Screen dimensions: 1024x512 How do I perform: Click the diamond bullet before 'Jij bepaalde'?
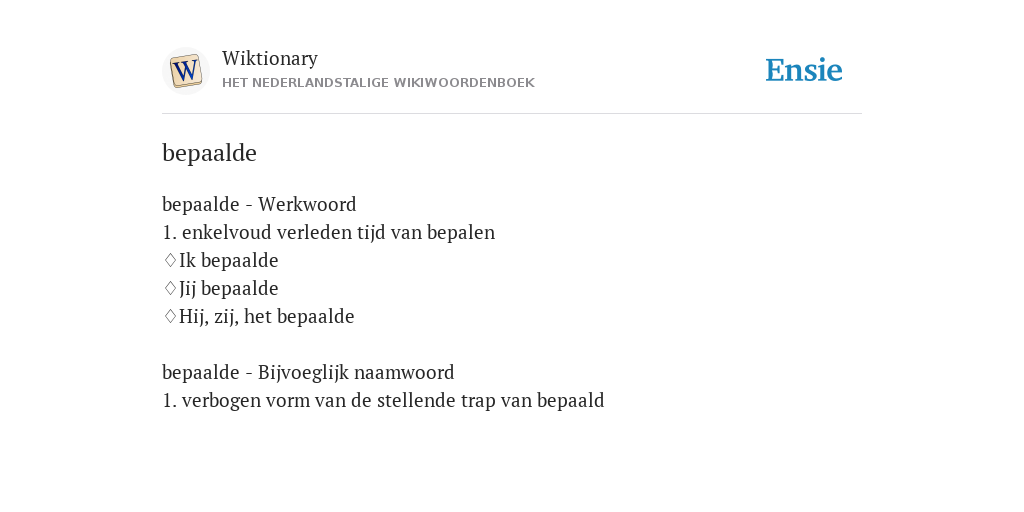[170, 289]
